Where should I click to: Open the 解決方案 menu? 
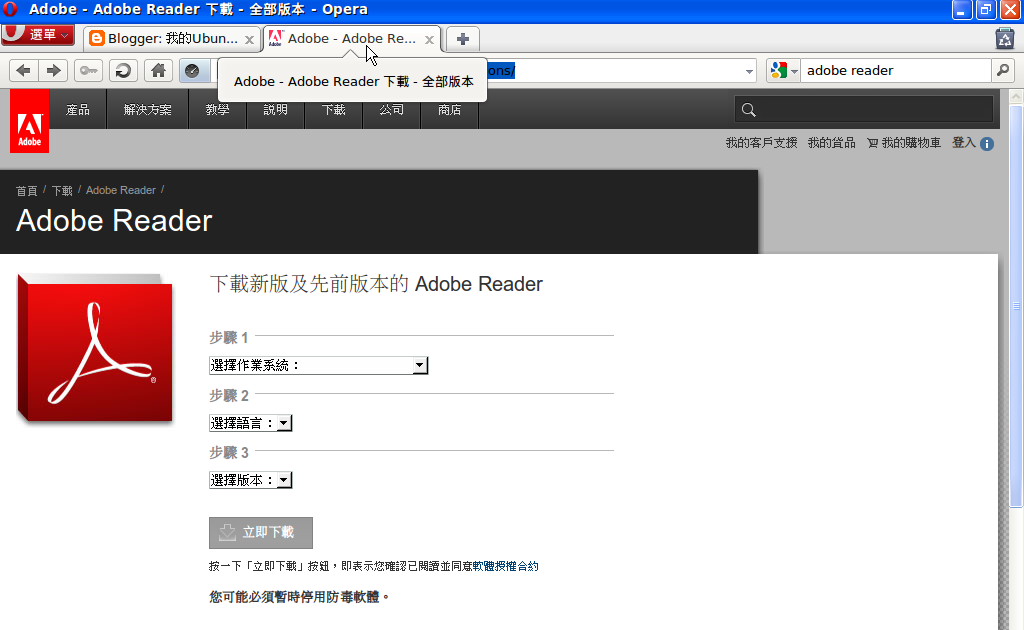click(x=148, y=110)
